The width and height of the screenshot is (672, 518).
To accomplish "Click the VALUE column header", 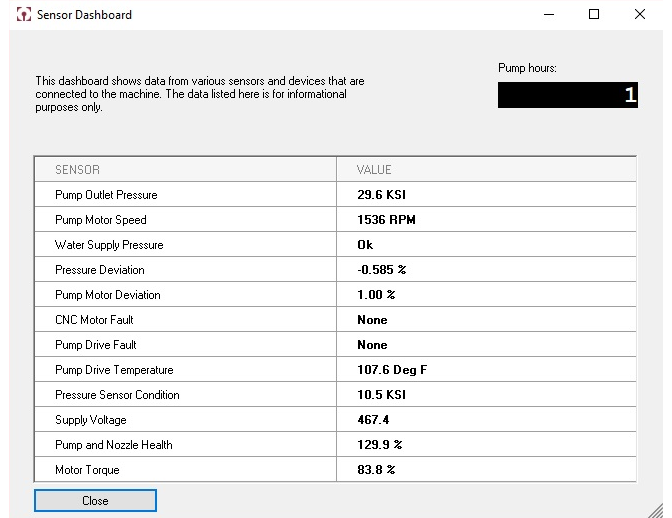I will tap(374, 170).
